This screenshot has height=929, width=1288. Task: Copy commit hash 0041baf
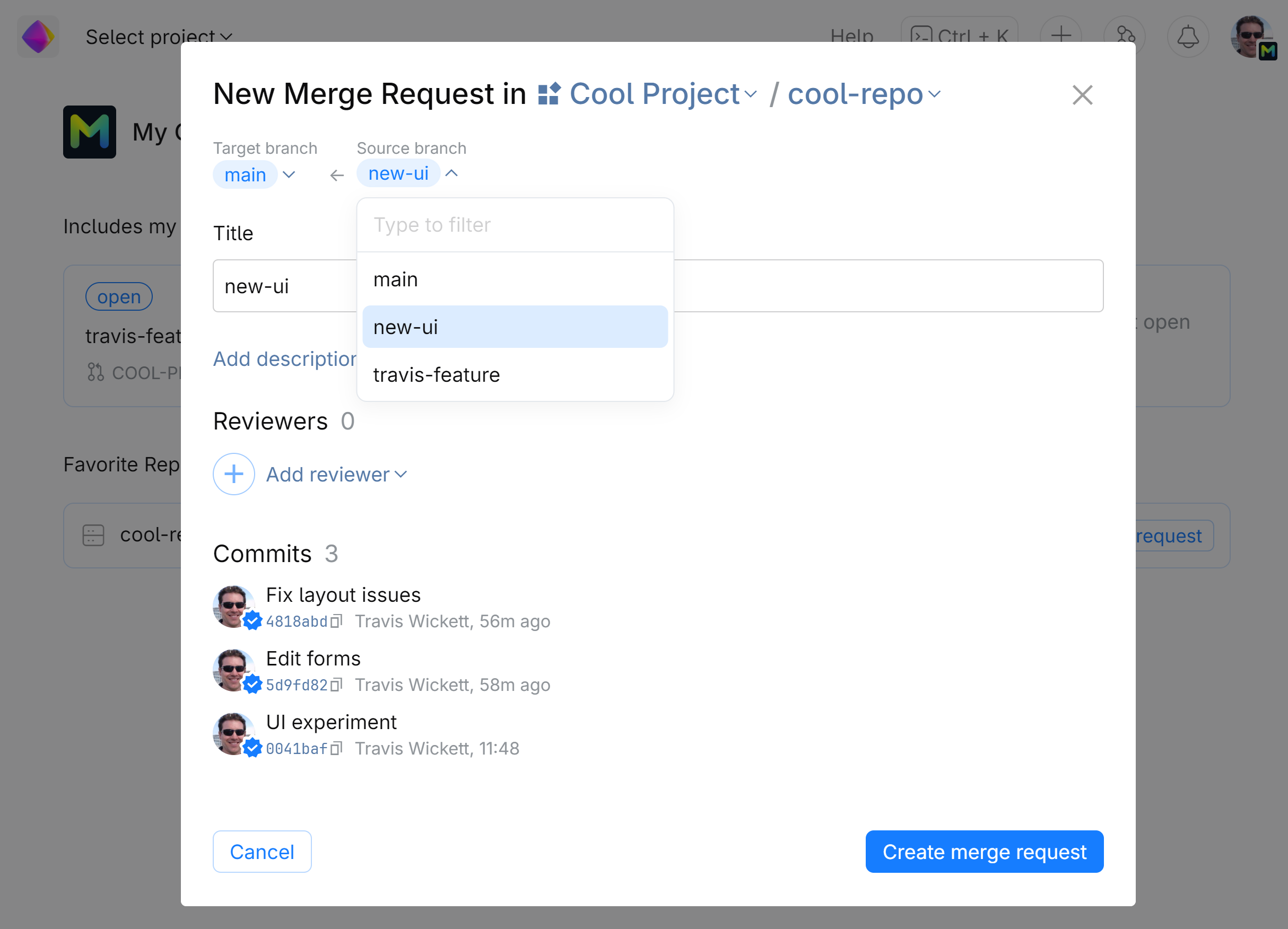pos(336,749)
